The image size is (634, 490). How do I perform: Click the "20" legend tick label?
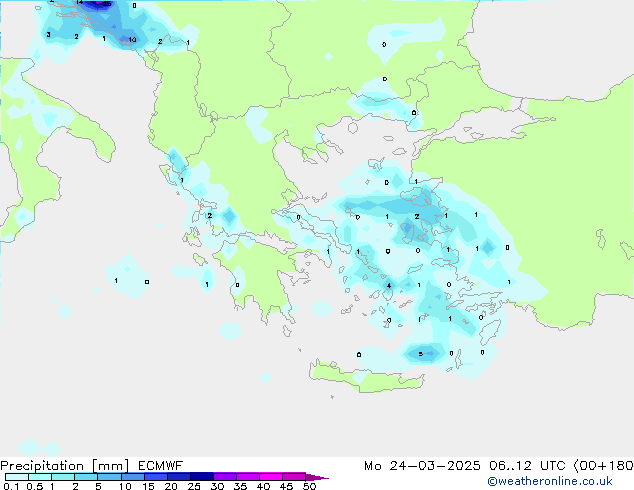[x=171, y=486]
